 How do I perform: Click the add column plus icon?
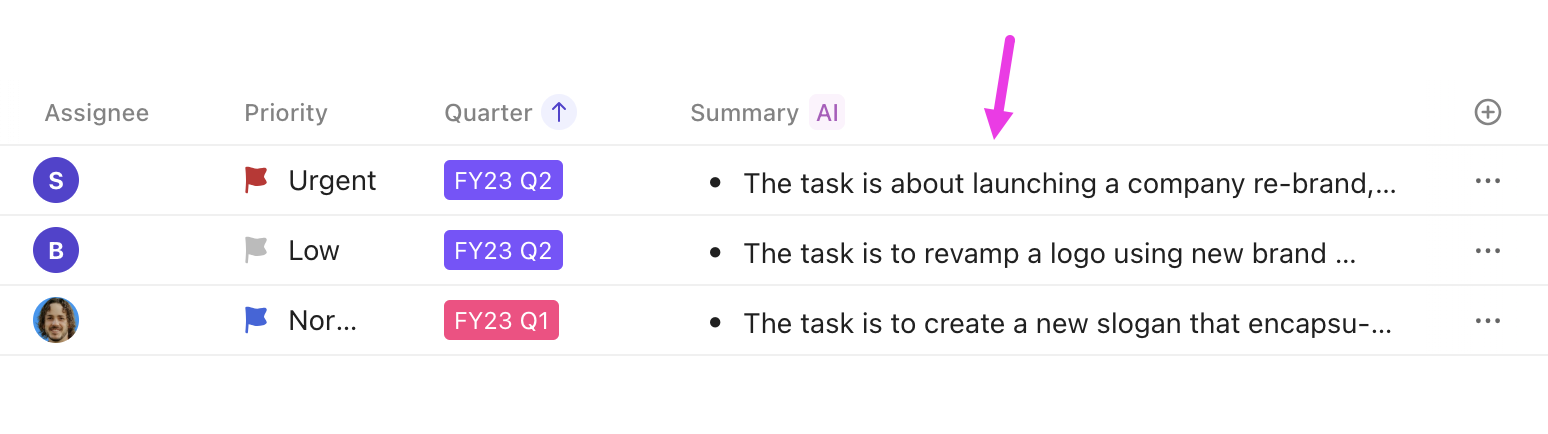coord(1488,113)
